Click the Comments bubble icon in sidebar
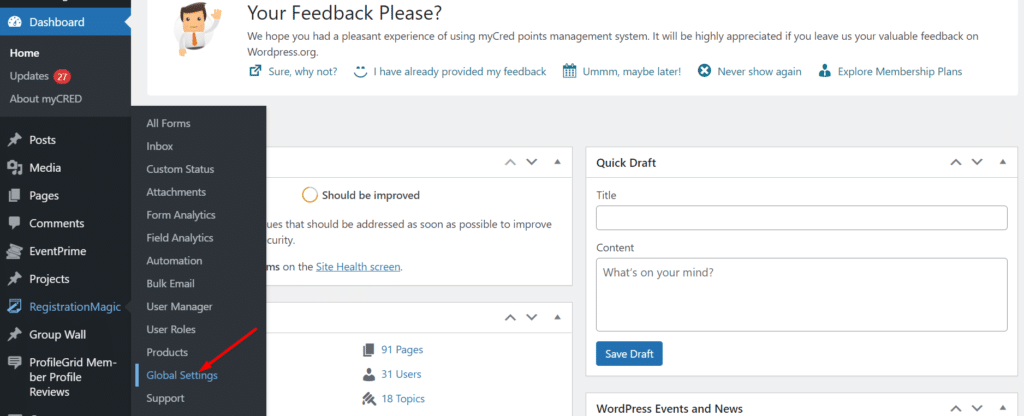The image size is (1024, 416). [x=15, y=224]
